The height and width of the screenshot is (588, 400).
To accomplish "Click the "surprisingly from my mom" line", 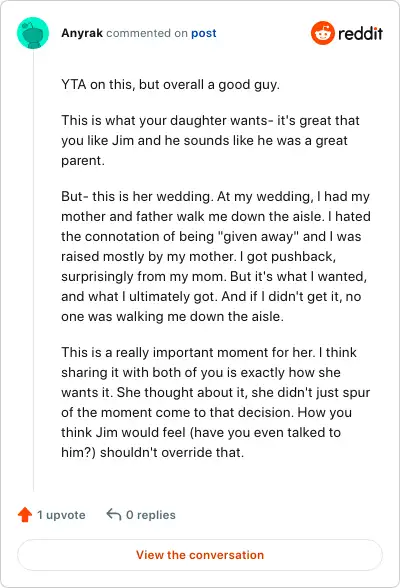I will click(x=214, y=277).
